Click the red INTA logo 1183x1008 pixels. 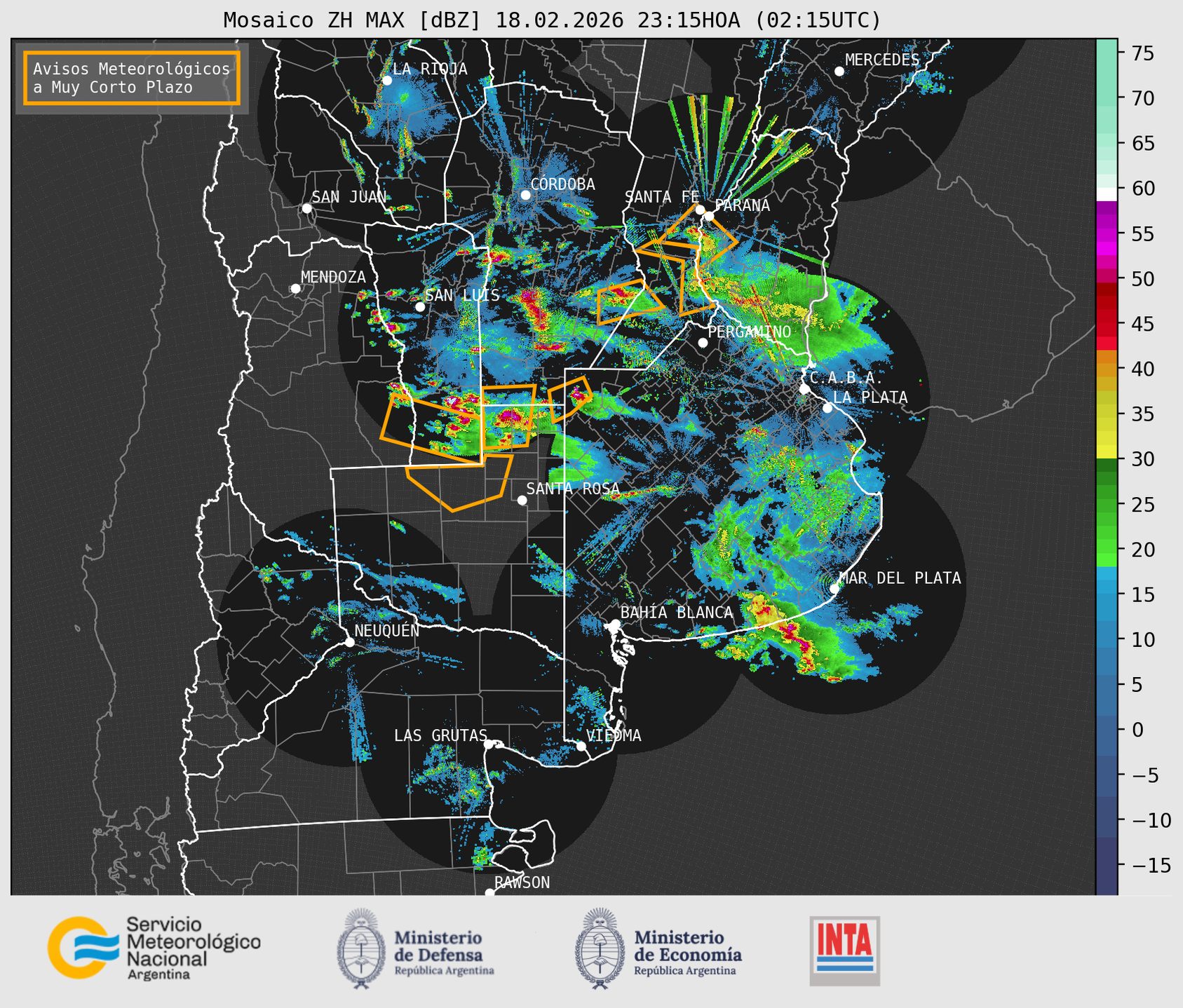pyautogui.click(x=844, y=951)
